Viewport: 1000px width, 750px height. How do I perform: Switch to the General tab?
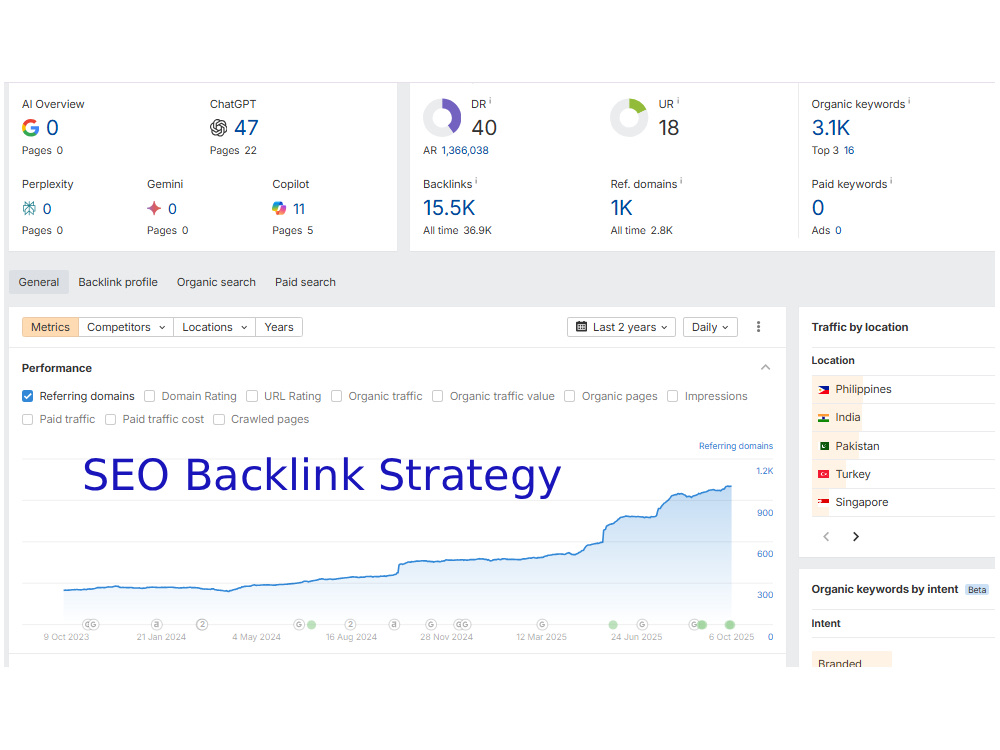point(39,282)
